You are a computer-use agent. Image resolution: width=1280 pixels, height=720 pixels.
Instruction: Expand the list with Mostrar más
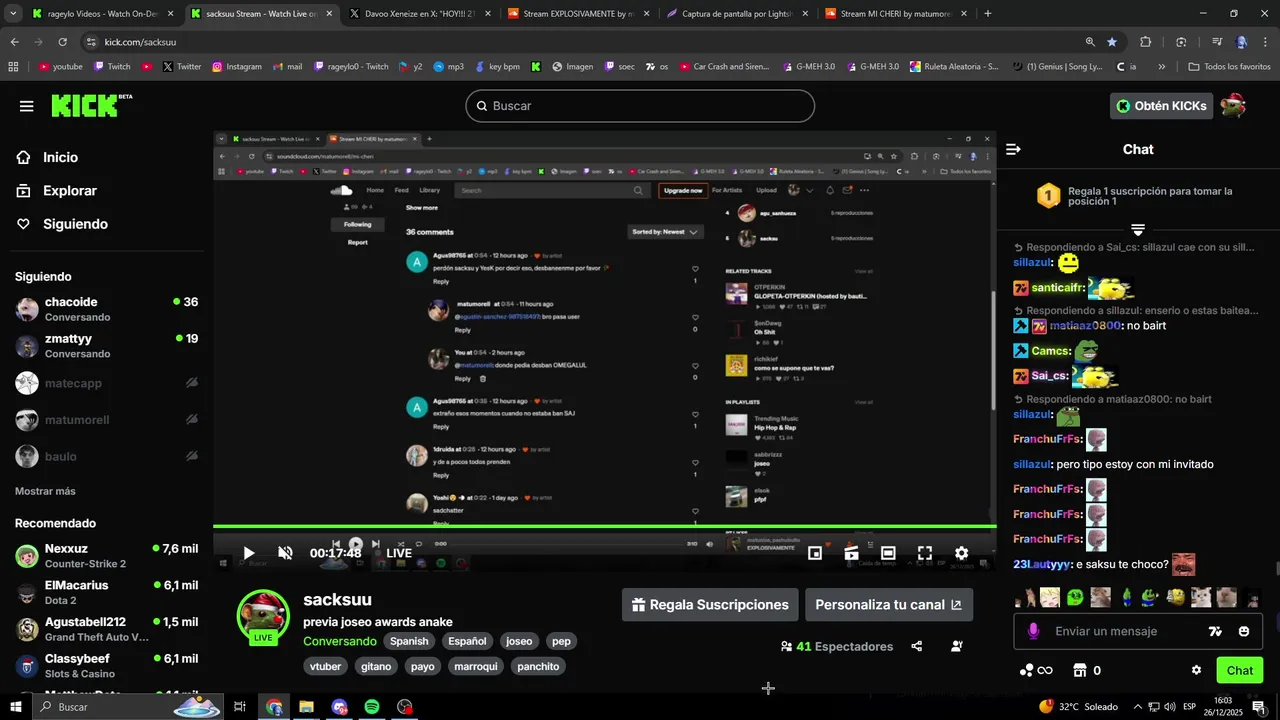pos(45,491)
